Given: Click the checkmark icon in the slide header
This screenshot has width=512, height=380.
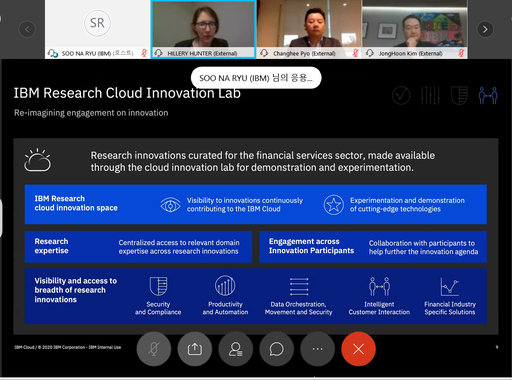Looking at the screenshot, I should click(x=401, y=95).
